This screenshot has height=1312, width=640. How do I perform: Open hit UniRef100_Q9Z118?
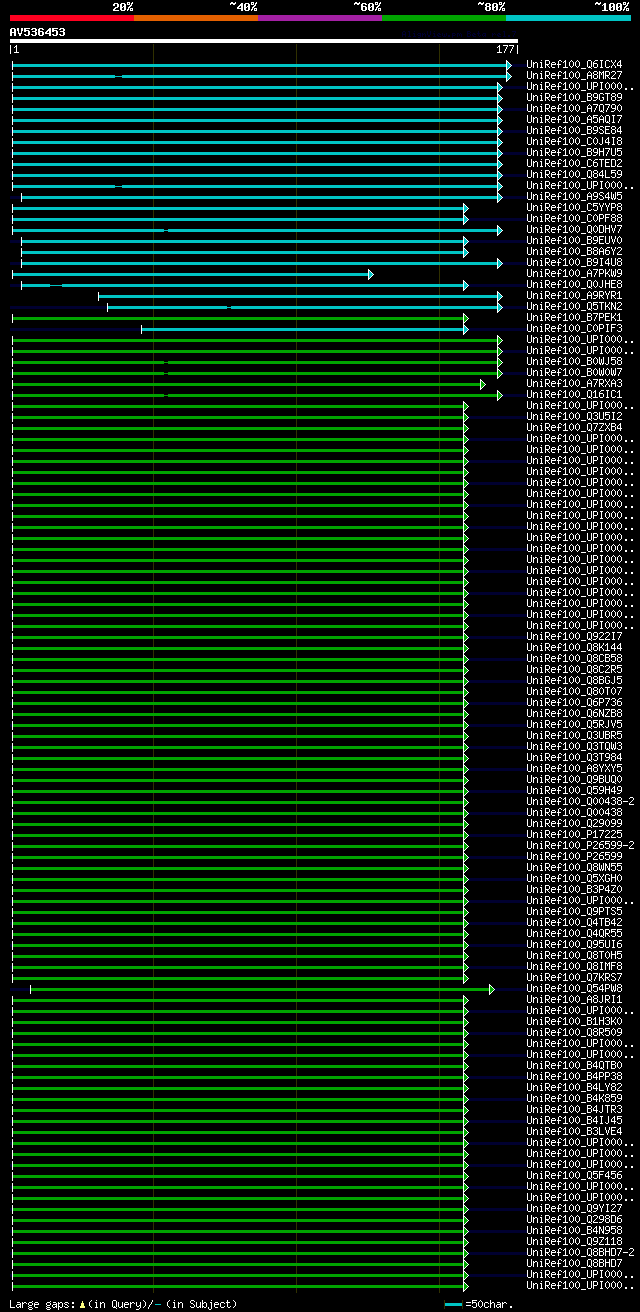click(x=574, y=1241)
